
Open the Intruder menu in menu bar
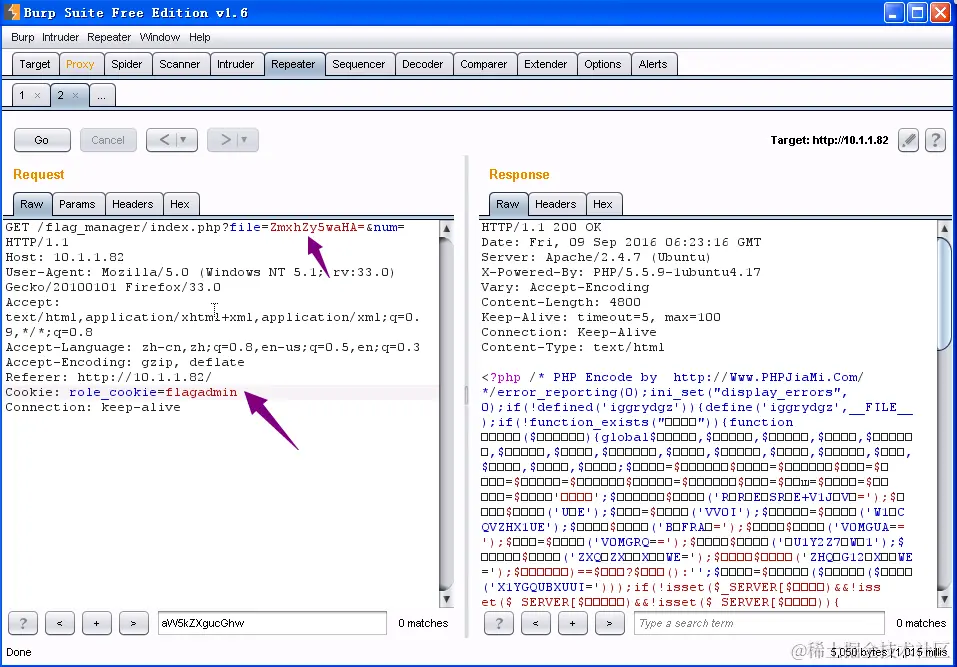(x=60, y=37)
